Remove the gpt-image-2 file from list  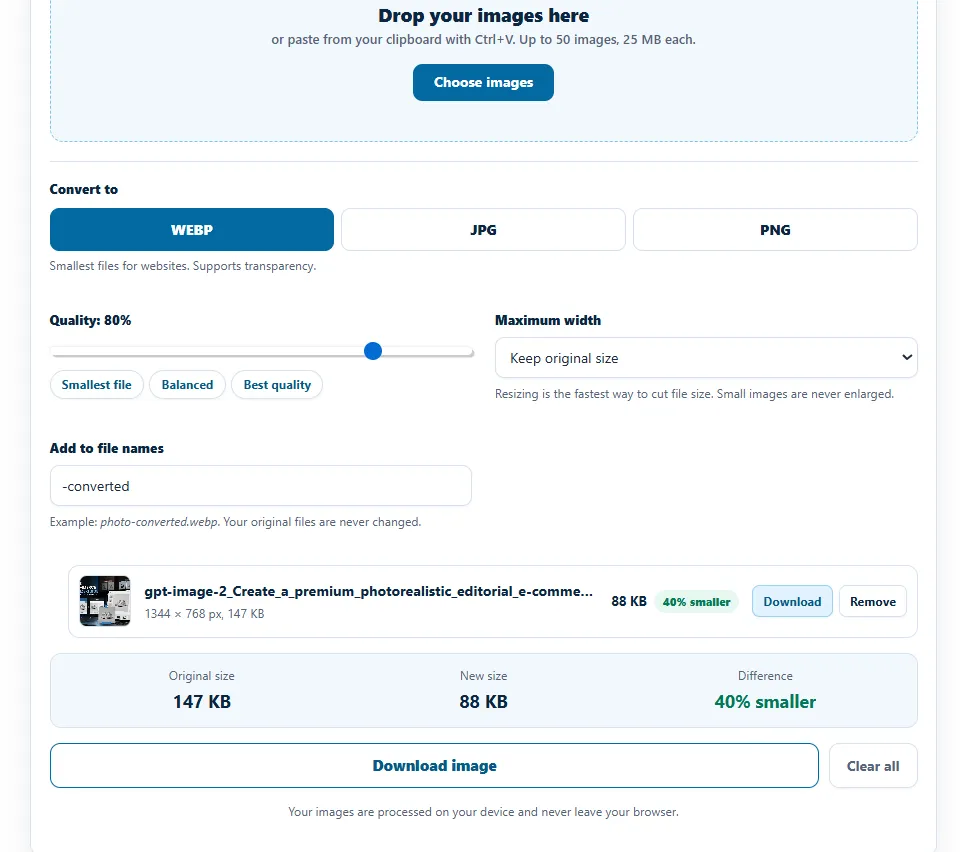click(x=872, y=601)
